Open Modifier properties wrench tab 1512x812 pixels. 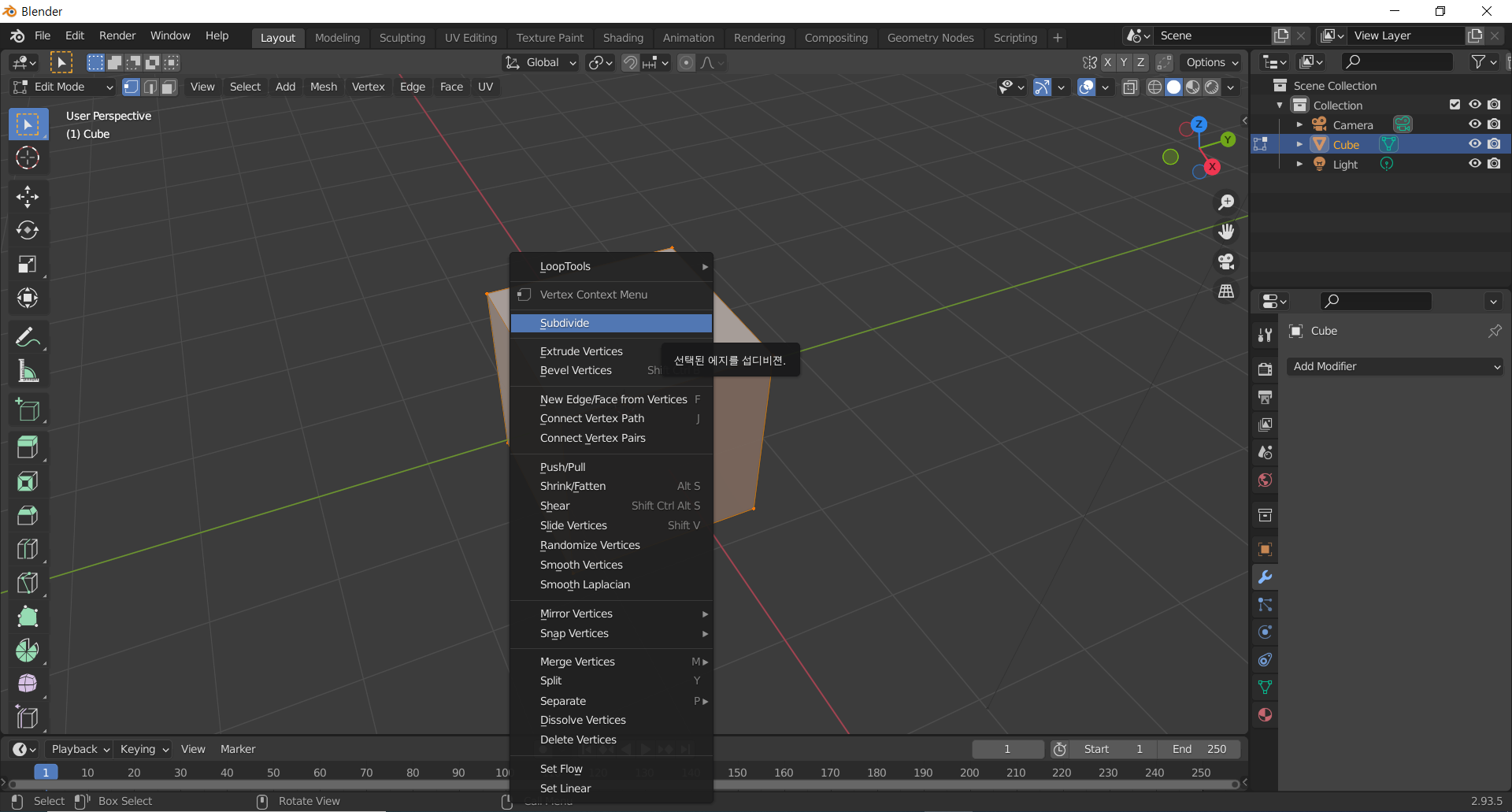1266,577
